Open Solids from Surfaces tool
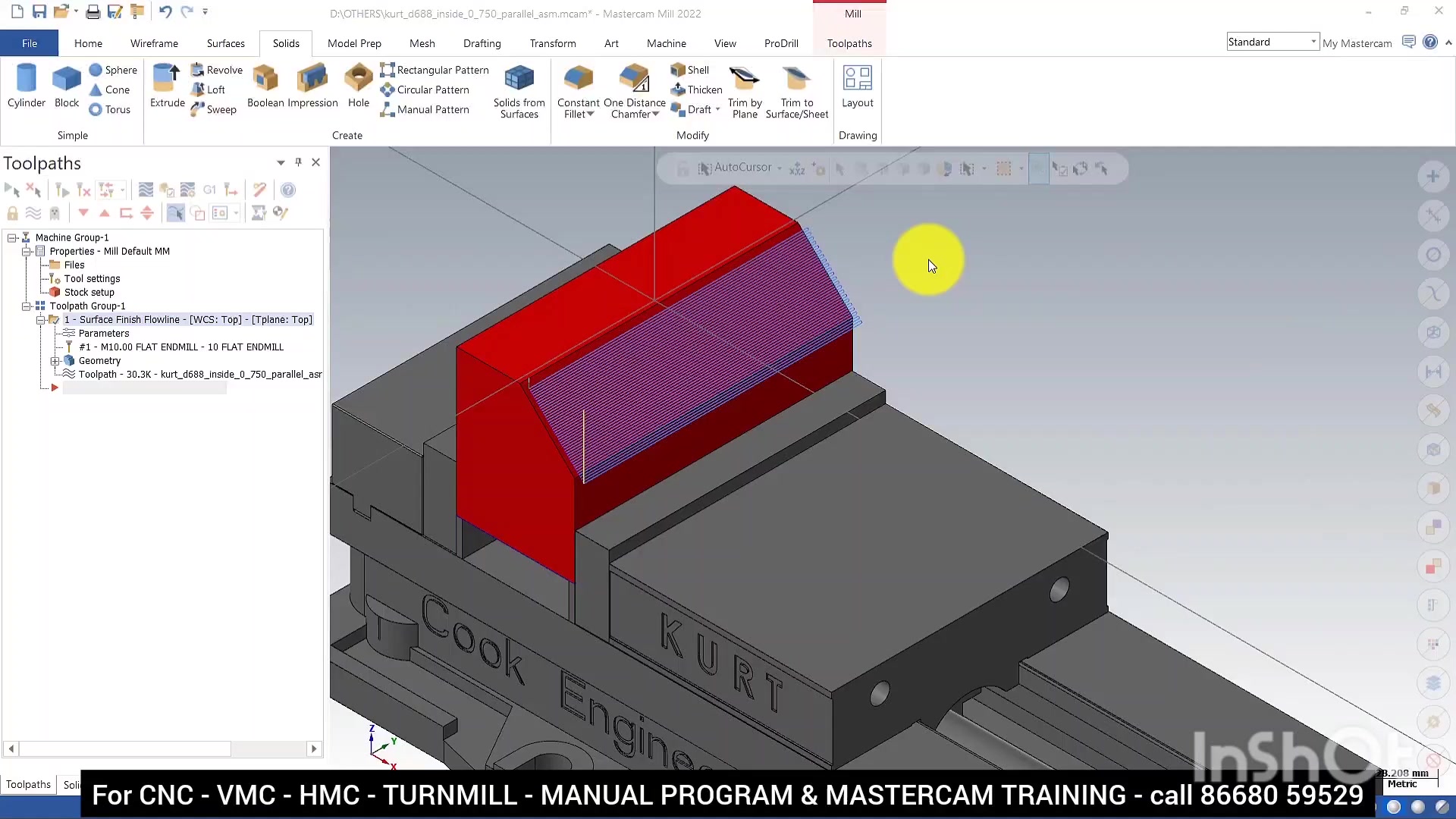This screenshot has height=819, width=1456. (x=519, y=92)
